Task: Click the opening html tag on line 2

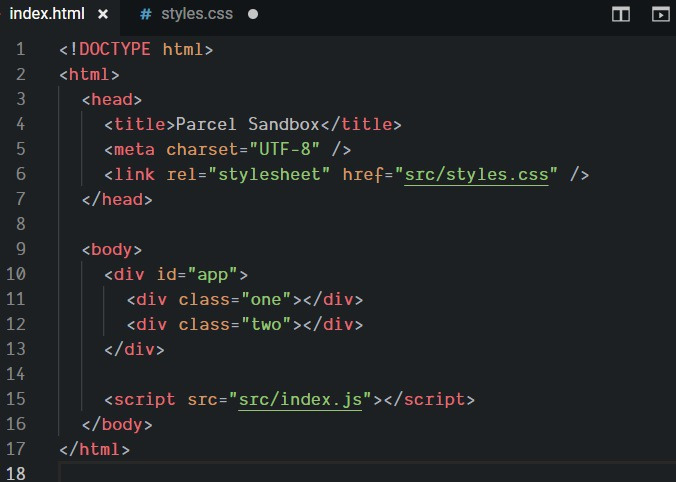Action: (x=89, y=75)
